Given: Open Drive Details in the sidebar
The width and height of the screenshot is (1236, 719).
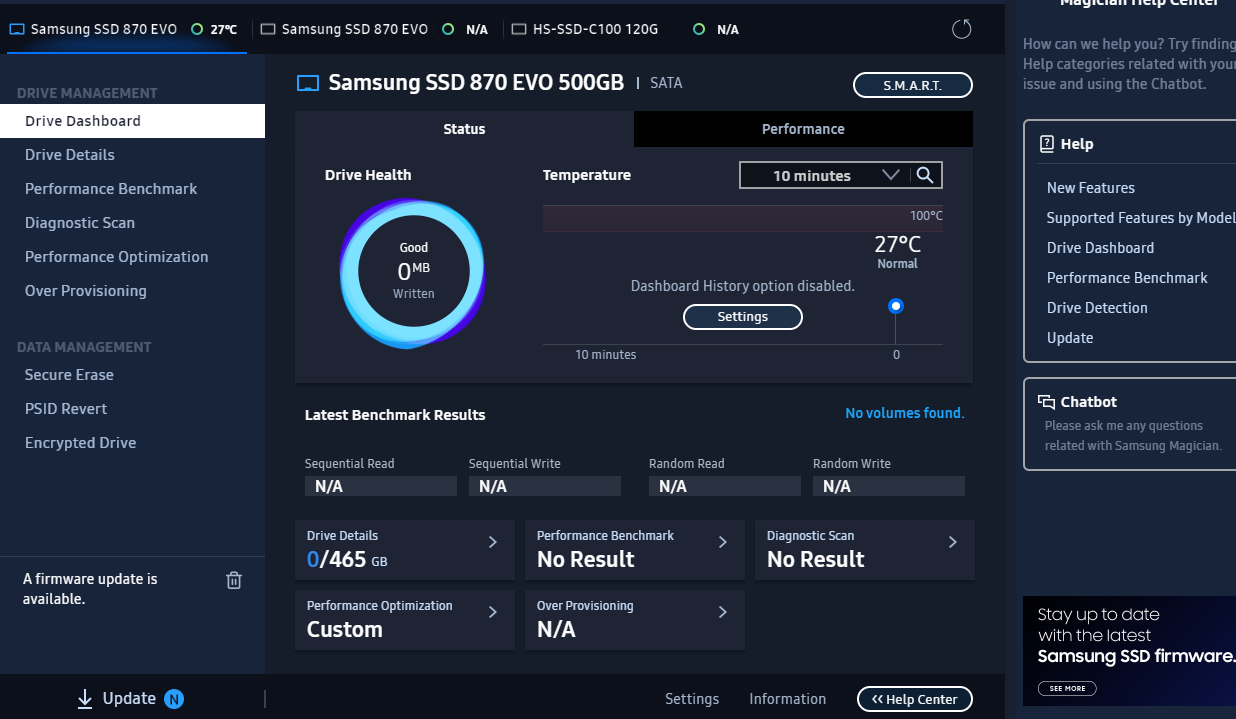Looking at the screenshot, I should pos(132,155).
